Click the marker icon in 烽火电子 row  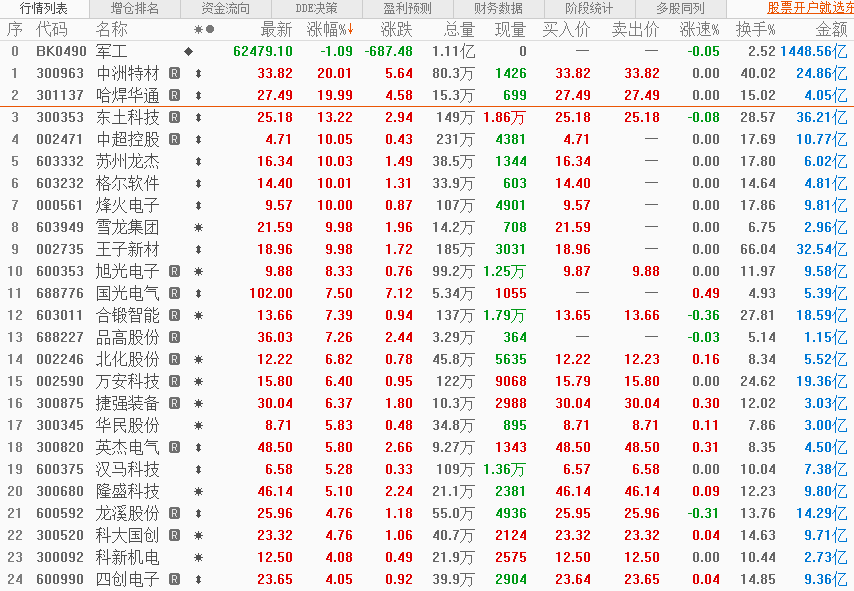click(198, 205)
